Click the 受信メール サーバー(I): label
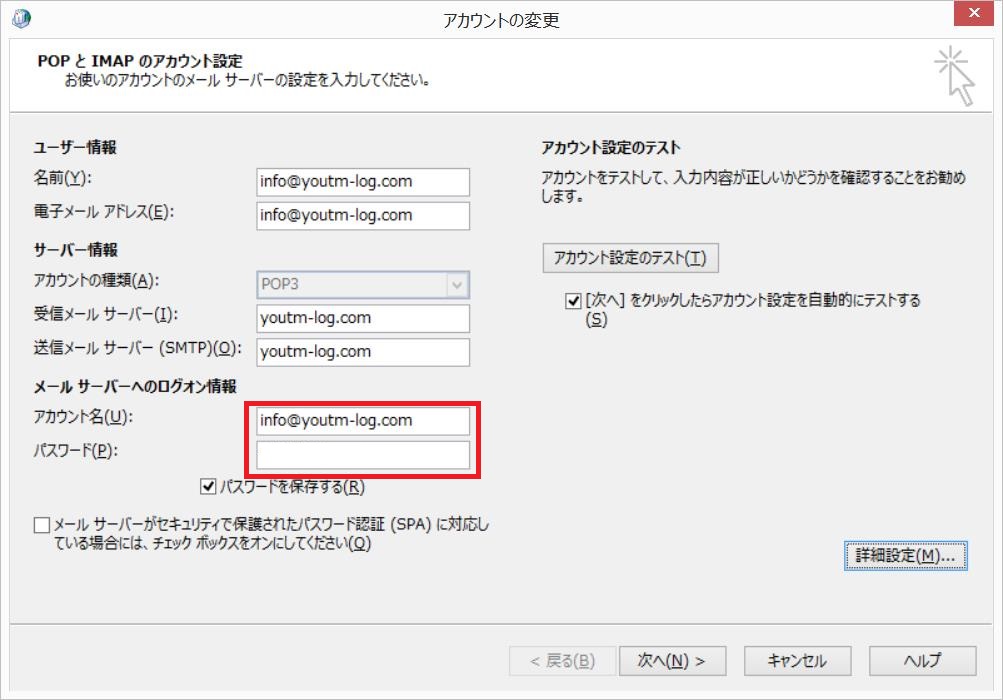Image resolution: width=1003 pixels, height=700 pixels. pyautogui.click(x=106, y=314)
